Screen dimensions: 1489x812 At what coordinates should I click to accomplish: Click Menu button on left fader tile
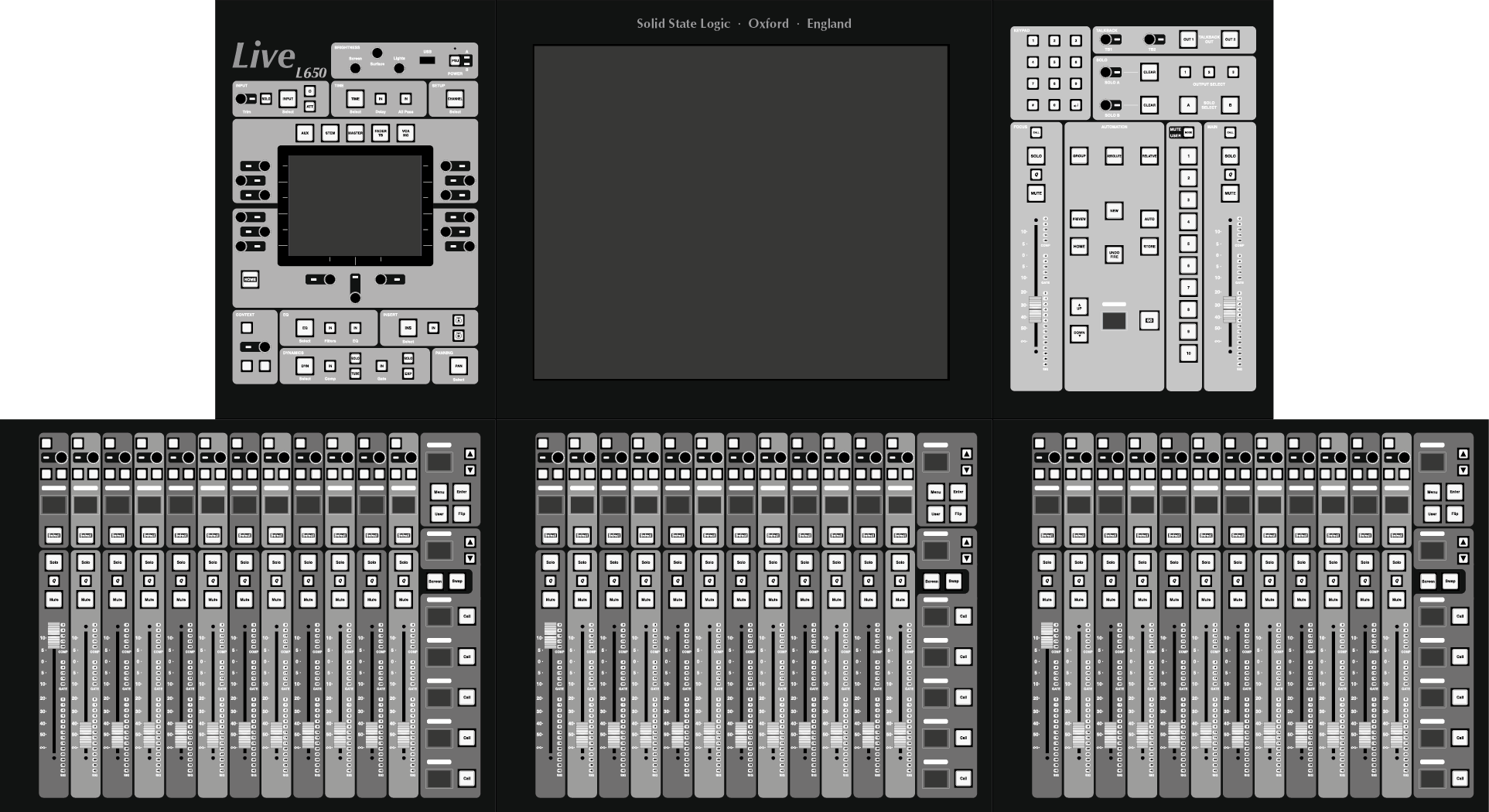pos(439,492)
